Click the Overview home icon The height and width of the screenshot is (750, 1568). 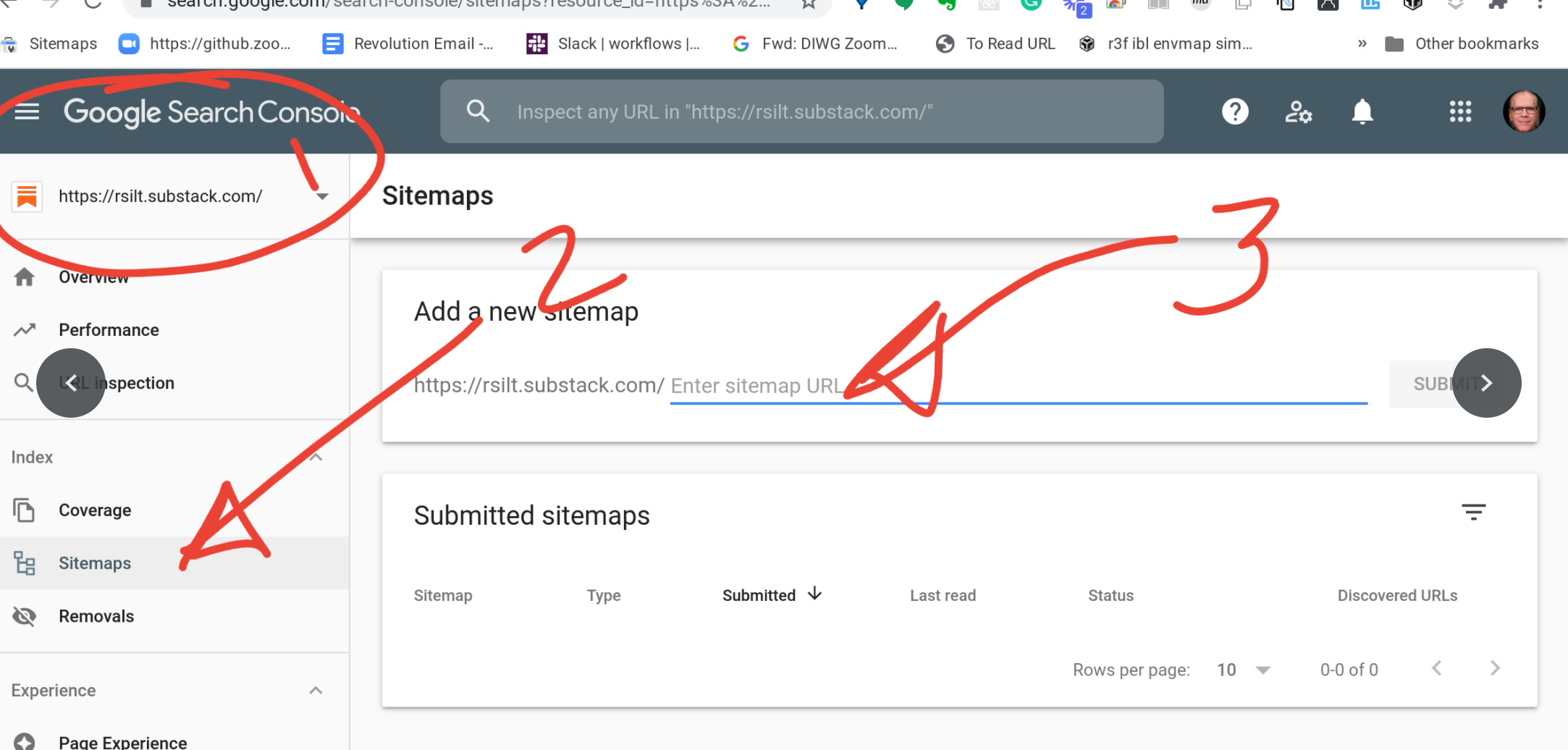pyautogui.click(x=24, y=277)
